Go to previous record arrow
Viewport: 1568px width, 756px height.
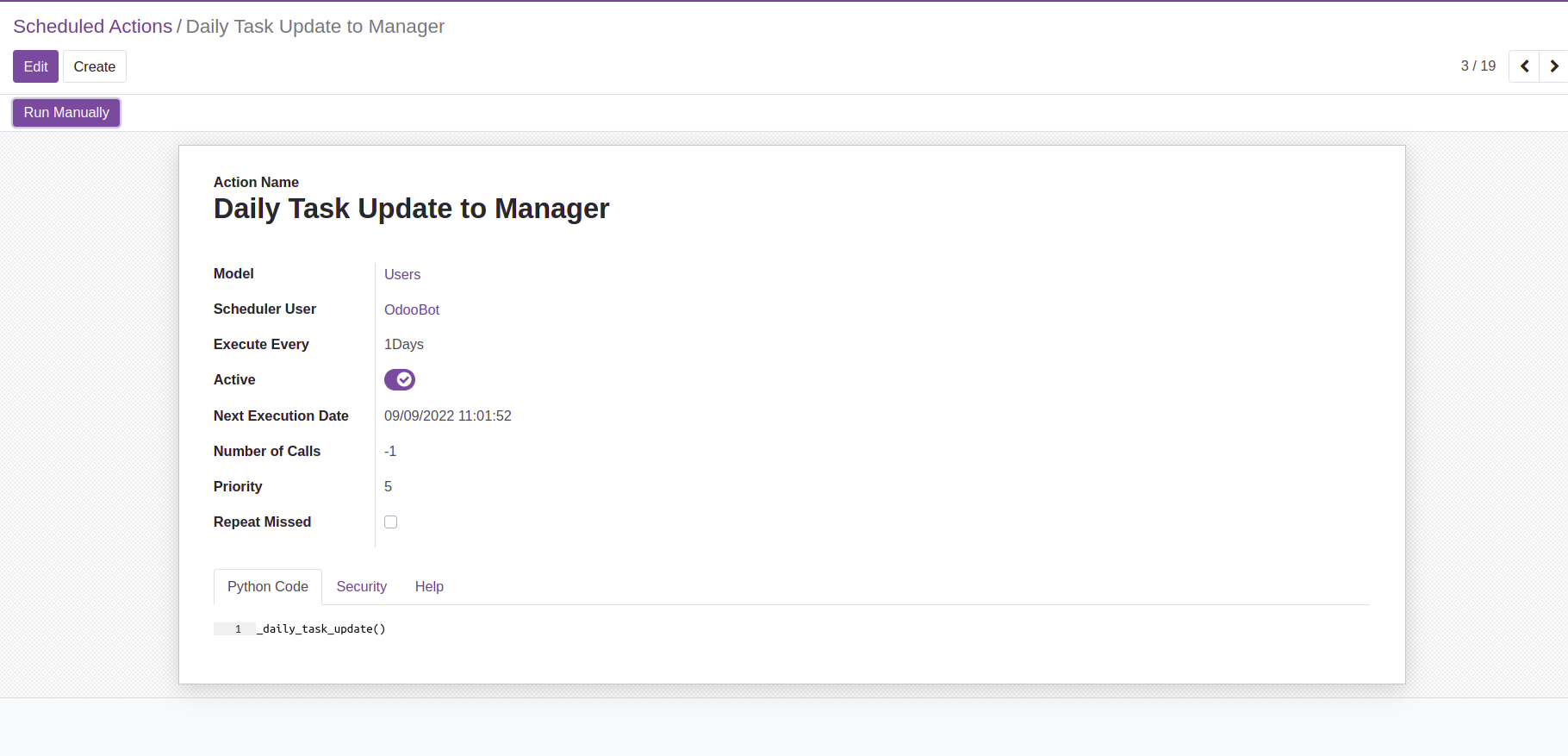click(x=1524, y=66)
